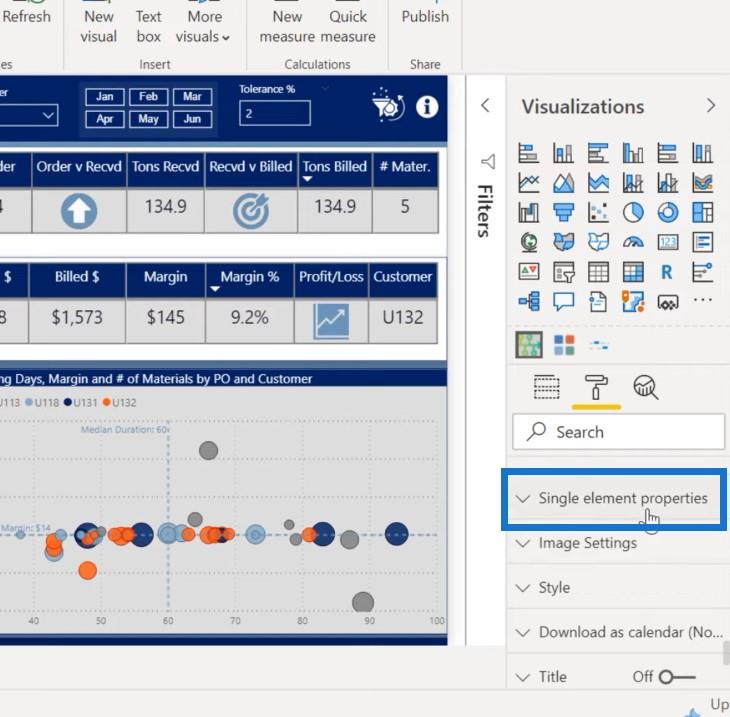The image size is (730, 717).
Task: Click the info icon in report header
Action: click(427, 106)
